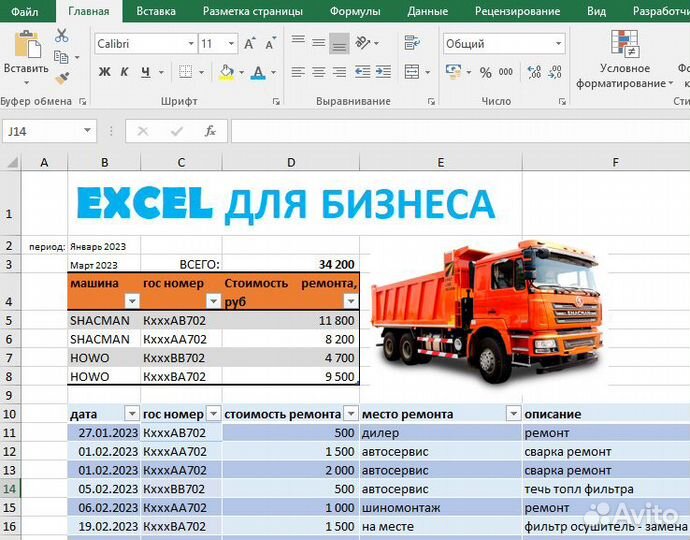Open Conditional Formatting (Условное форматирование)
Image resolution: width=690 pixels, height=540 pixels.
625,59
